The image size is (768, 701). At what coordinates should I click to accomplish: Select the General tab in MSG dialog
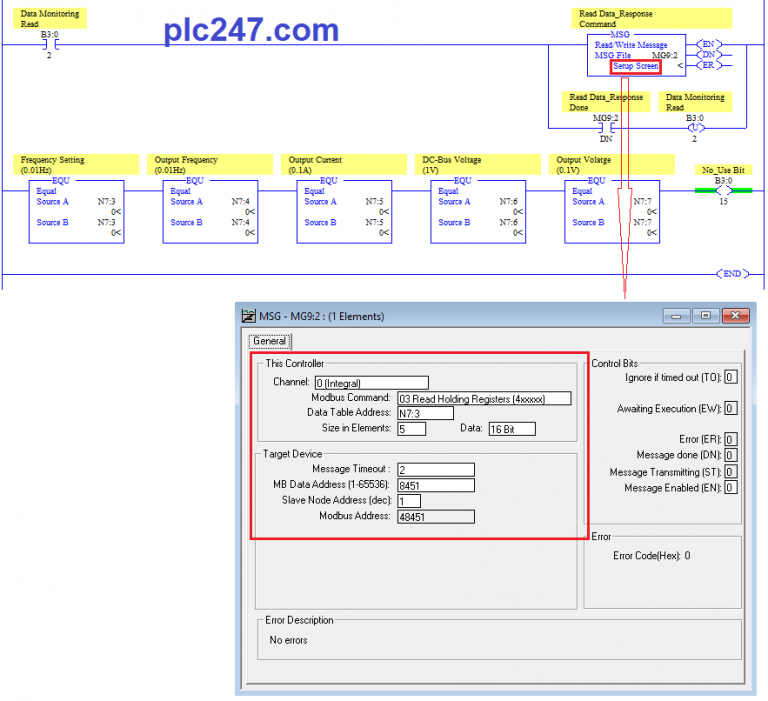tap(270, 341)
